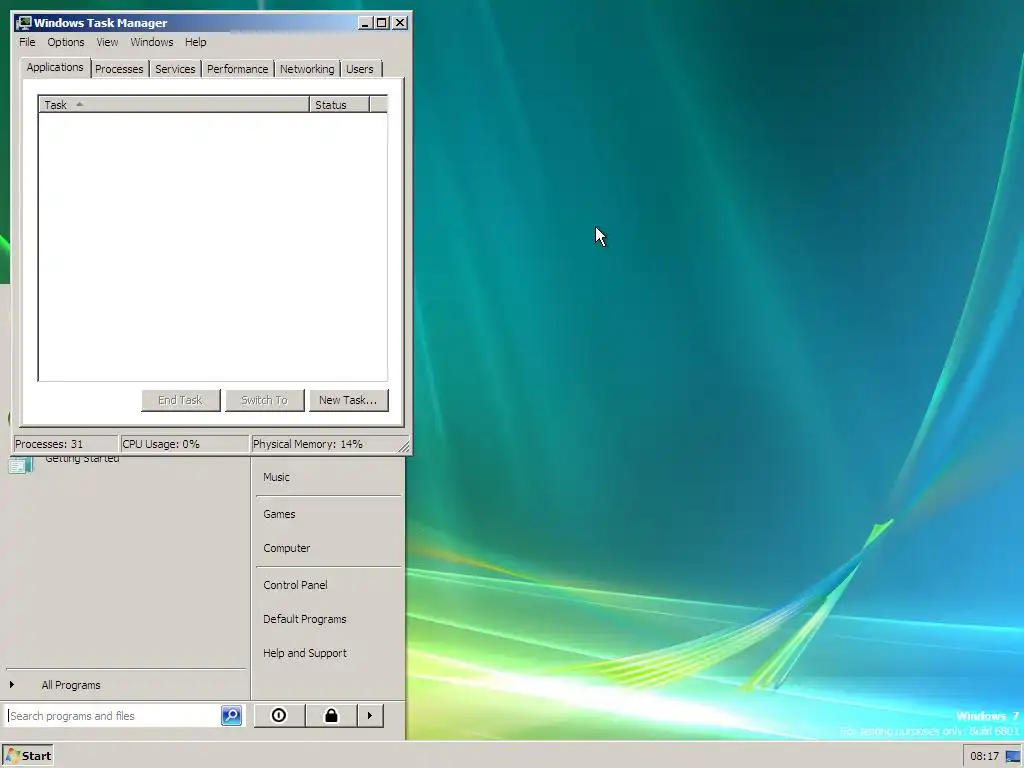Open the Windows menu in Task Manager
Viewport: 1024px width, 768px height.
click(x=152, y=42)
